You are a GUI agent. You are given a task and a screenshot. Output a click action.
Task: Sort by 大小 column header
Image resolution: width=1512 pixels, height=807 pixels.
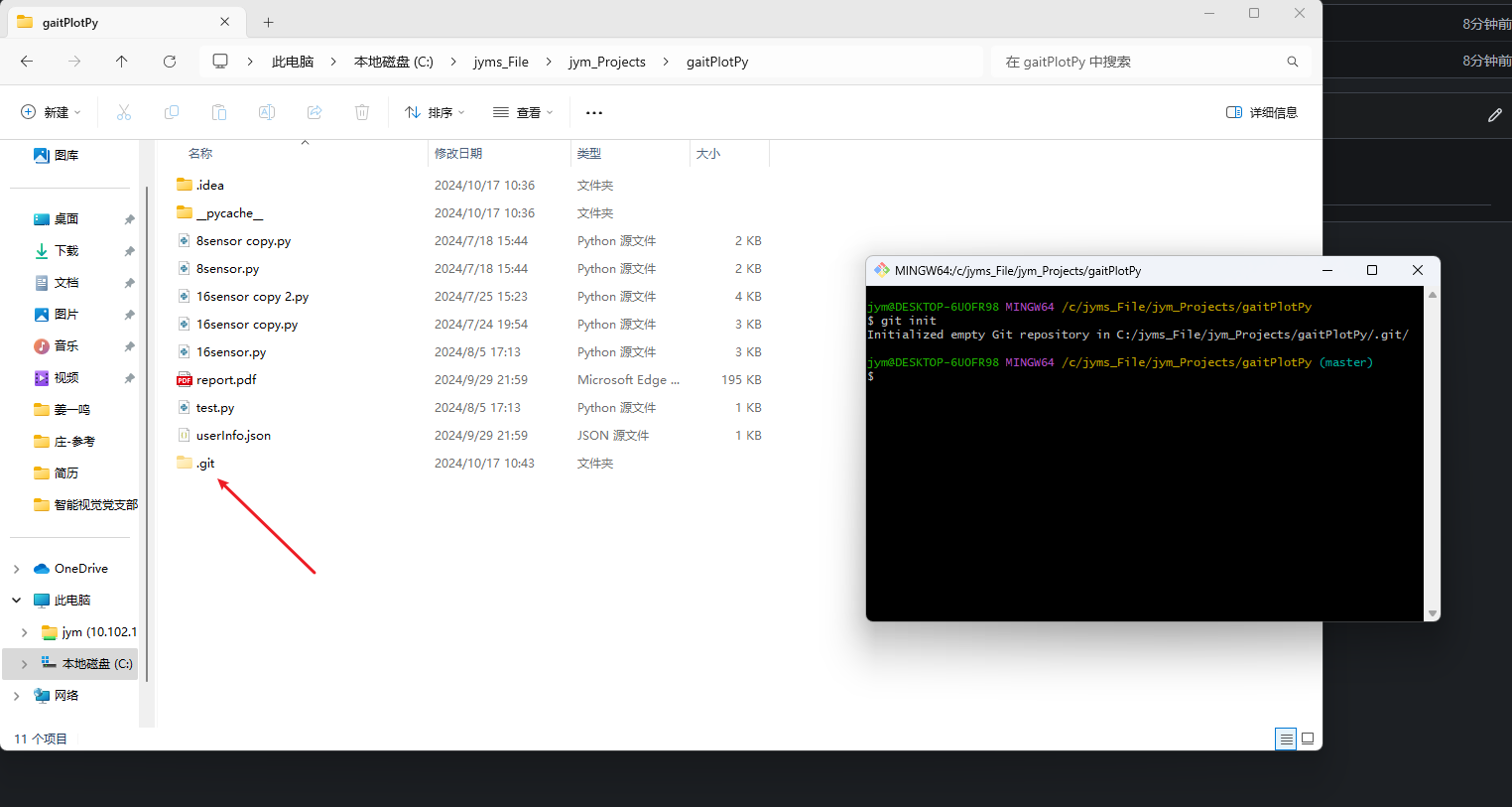(x=708, y=154)
